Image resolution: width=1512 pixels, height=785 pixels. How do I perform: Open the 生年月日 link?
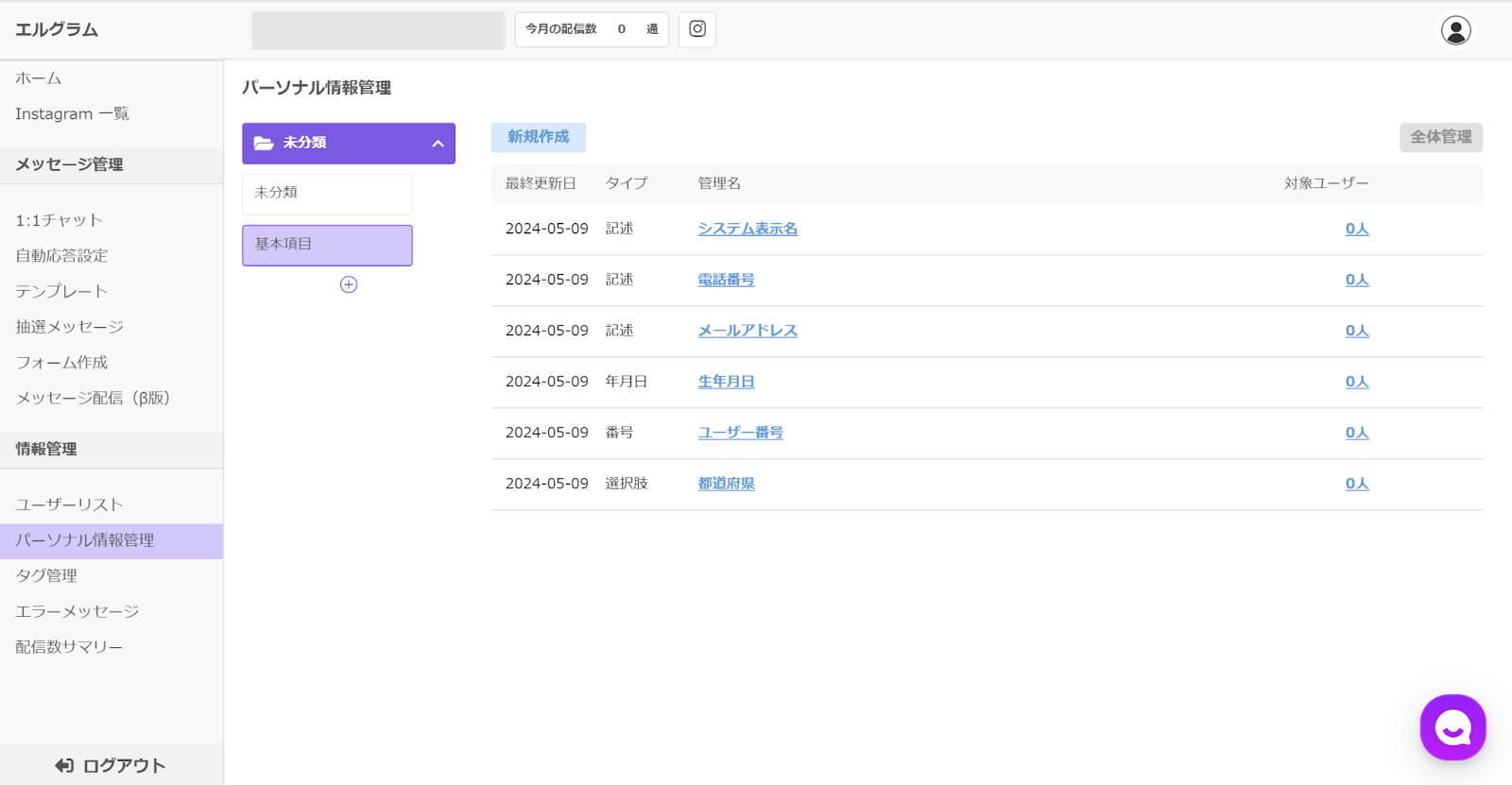[726, 382]
